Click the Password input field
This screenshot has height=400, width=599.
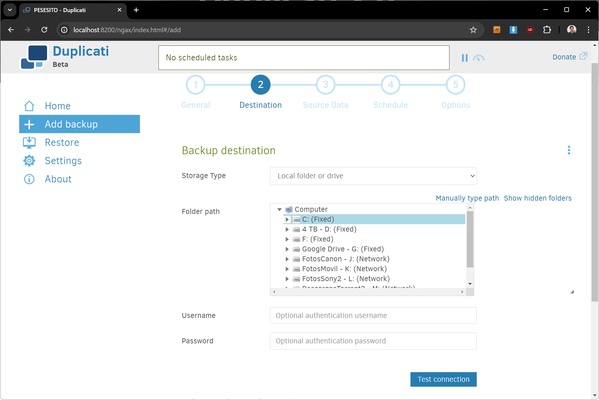[373, 341]
